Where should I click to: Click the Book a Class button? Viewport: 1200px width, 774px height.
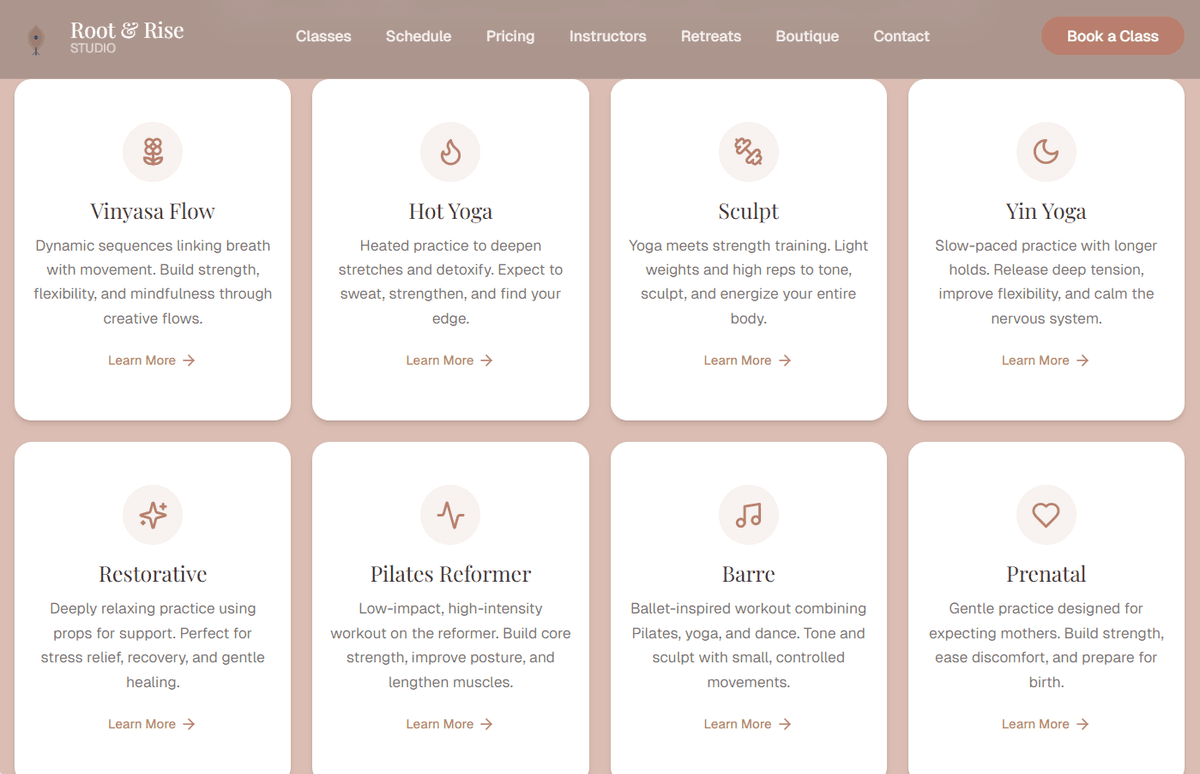tap(1112, 36)
